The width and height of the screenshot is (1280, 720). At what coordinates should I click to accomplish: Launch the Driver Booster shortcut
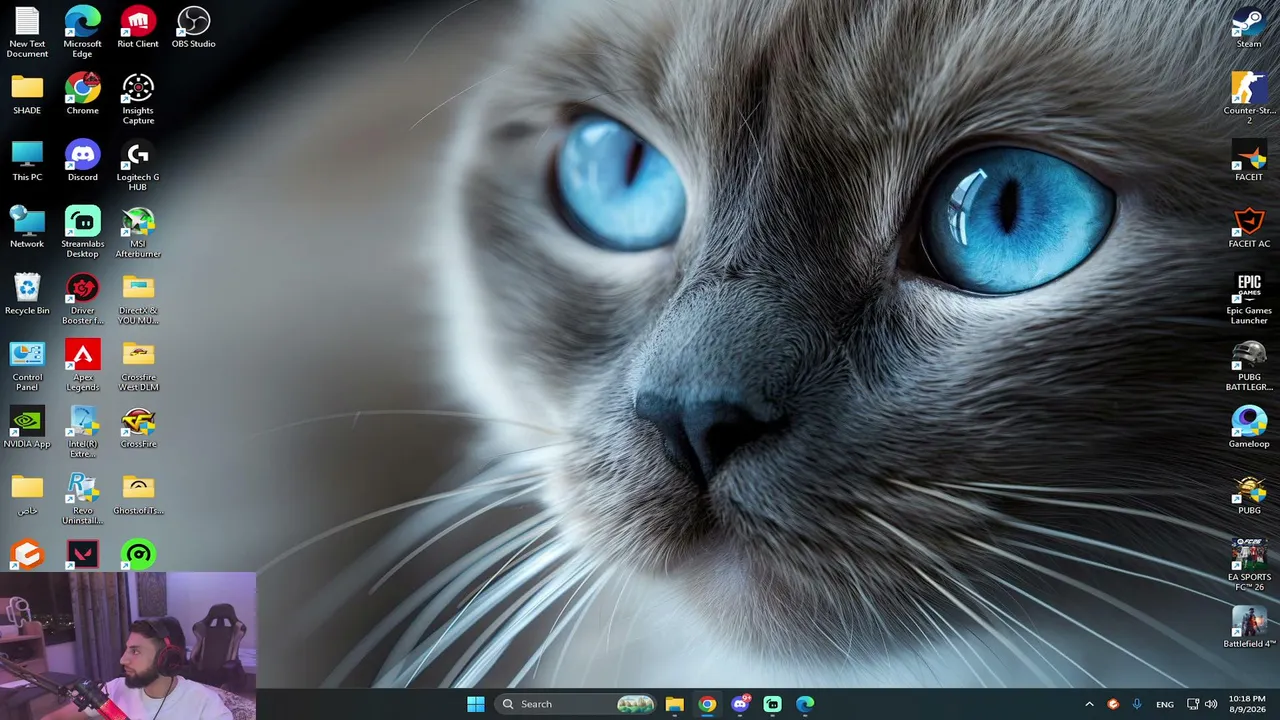click(82, 299)
